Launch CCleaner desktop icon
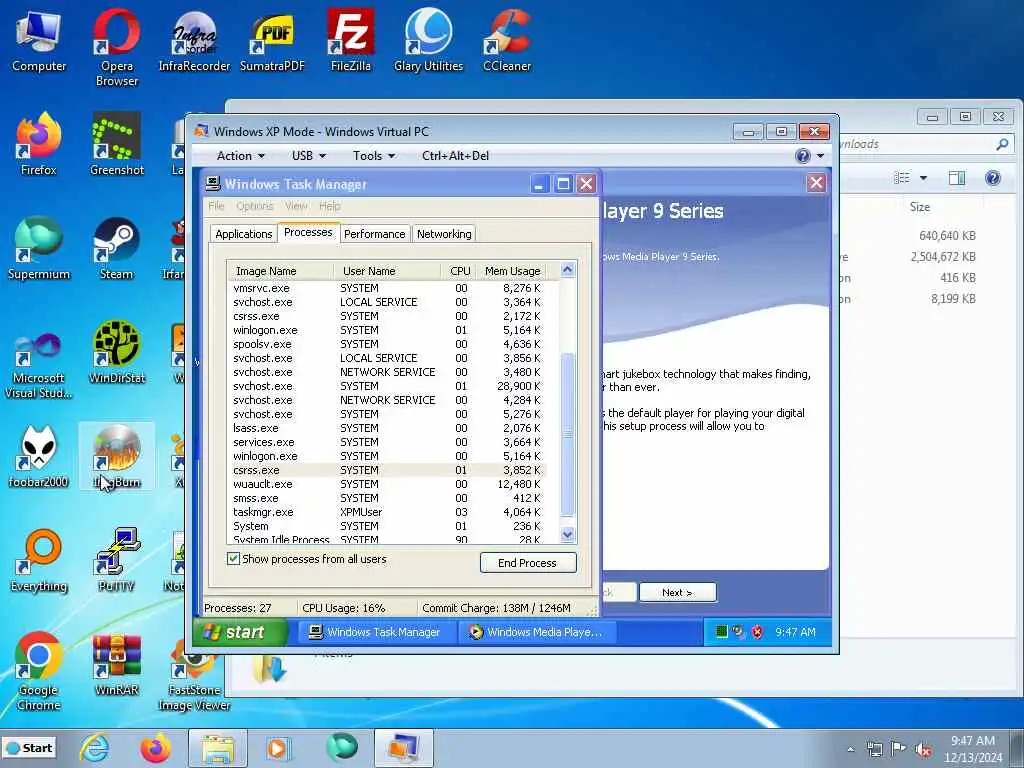This screenshot has width=1024, height=768. tap(507, 40)
